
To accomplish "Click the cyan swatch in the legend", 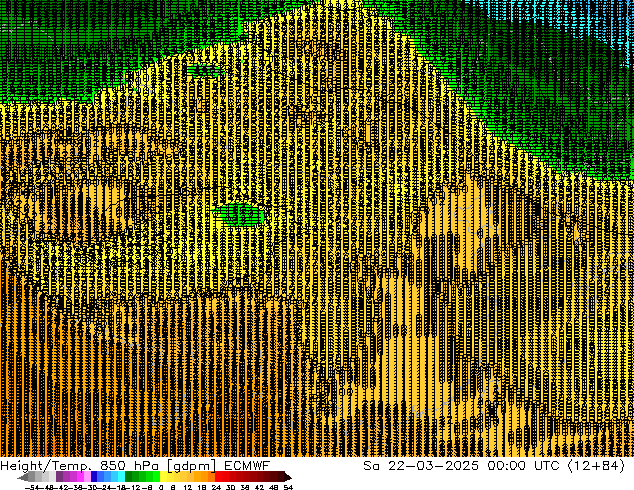I will pyautogui.click(x=121, y=477).
